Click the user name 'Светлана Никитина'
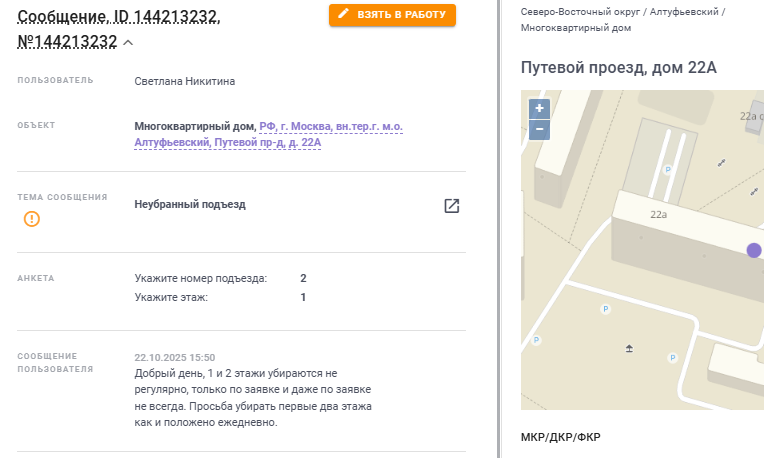 184,81
